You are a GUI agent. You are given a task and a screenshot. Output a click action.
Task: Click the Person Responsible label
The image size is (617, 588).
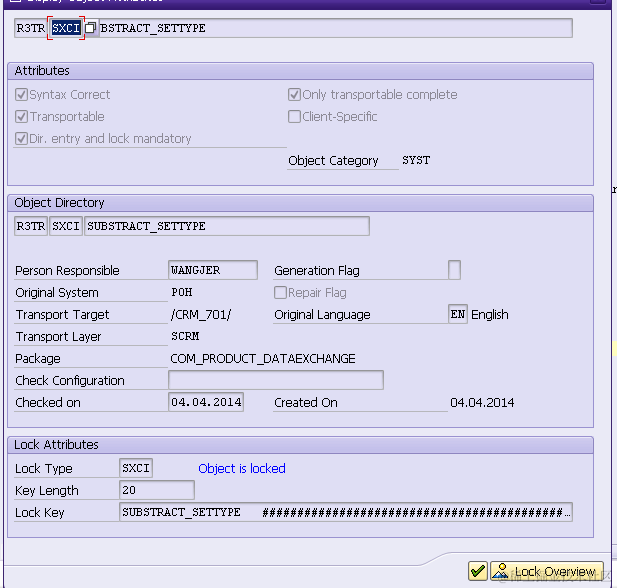click(67, 270)
